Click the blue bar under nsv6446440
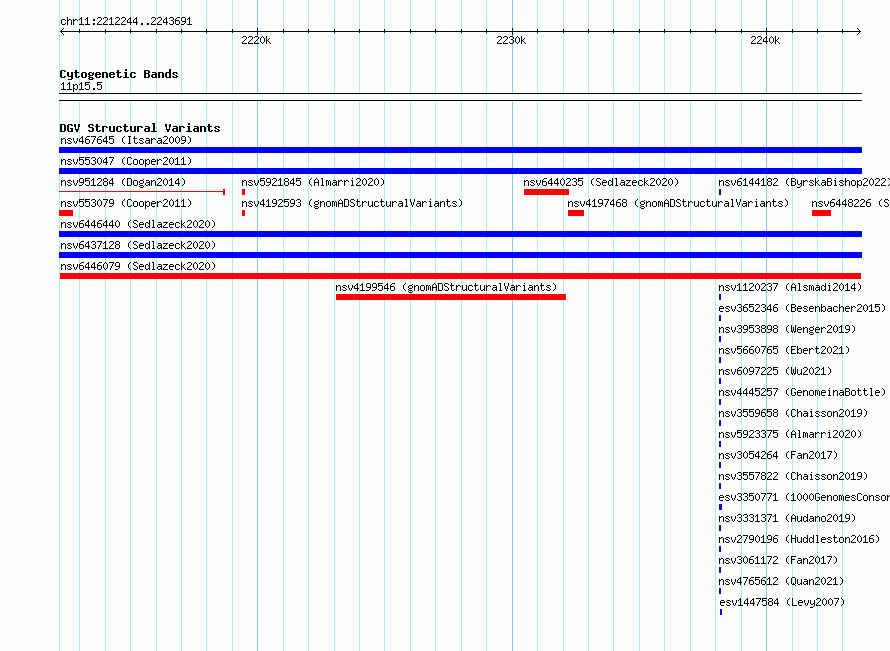The width and height of the screenshot is (890, 651). pos(460,234)
